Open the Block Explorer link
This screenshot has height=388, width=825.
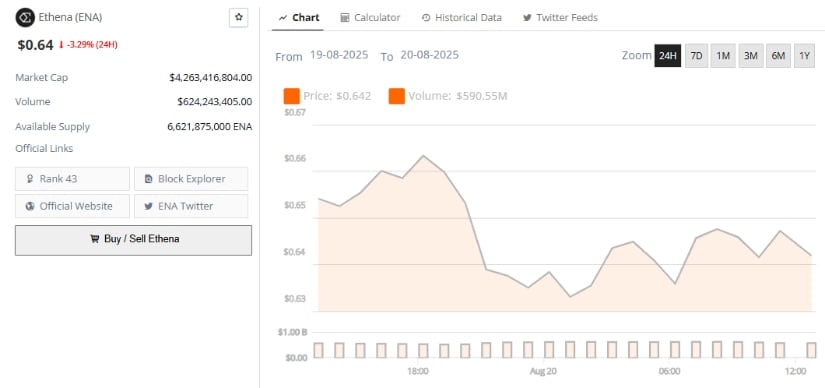point(191,178)
